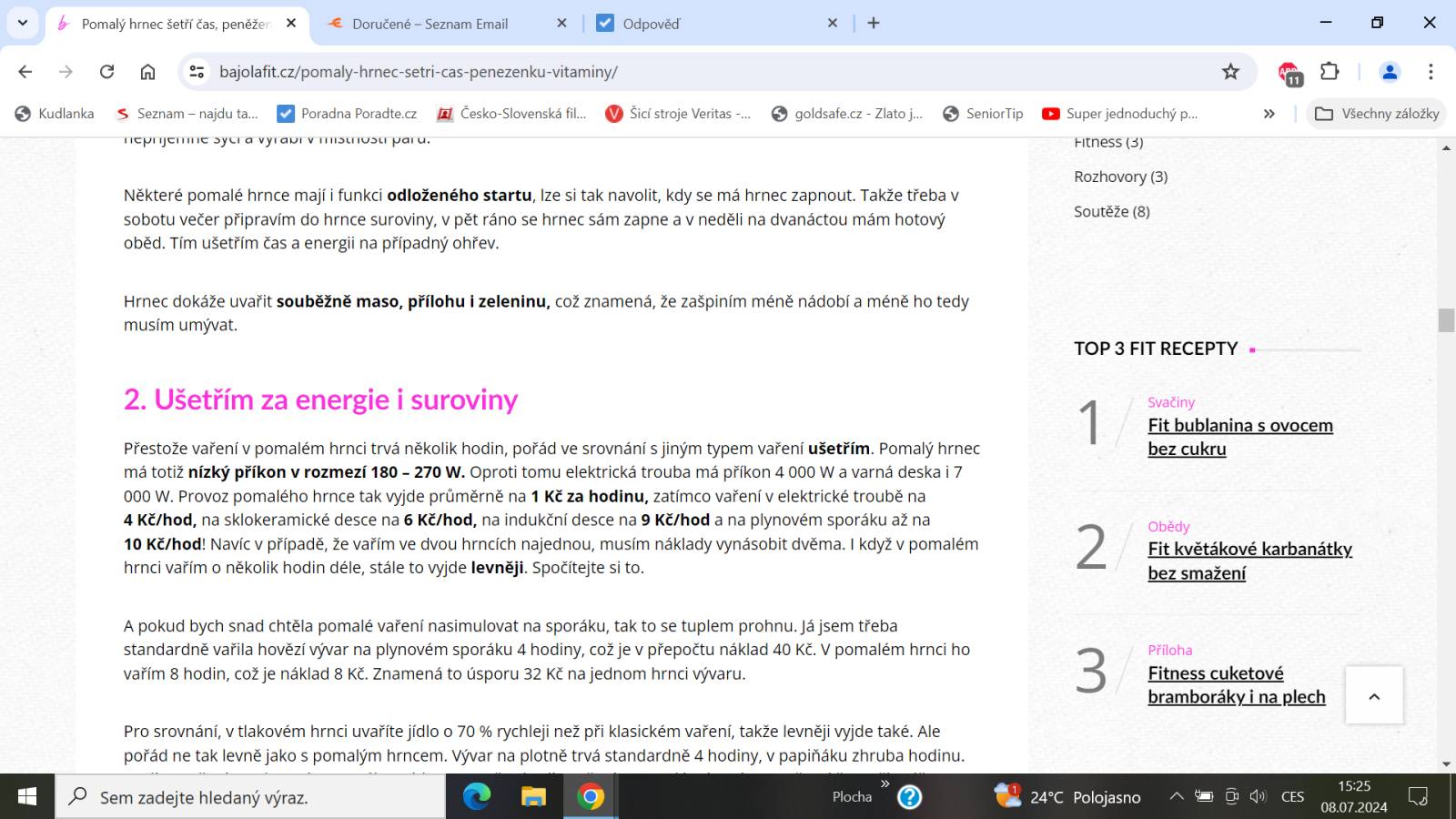1456x819 pixels.
Task: Open the Fitness (3) category
Action: (1108, 142)
